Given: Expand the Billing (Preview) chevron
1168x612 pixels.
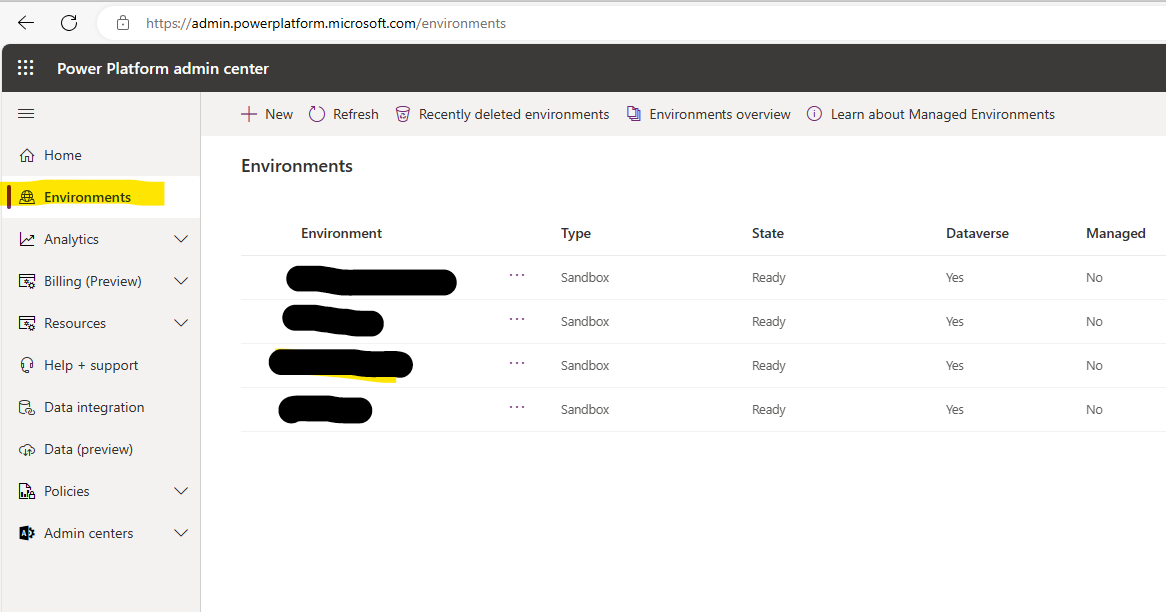Looking at the screenshot, I should 181,281.
